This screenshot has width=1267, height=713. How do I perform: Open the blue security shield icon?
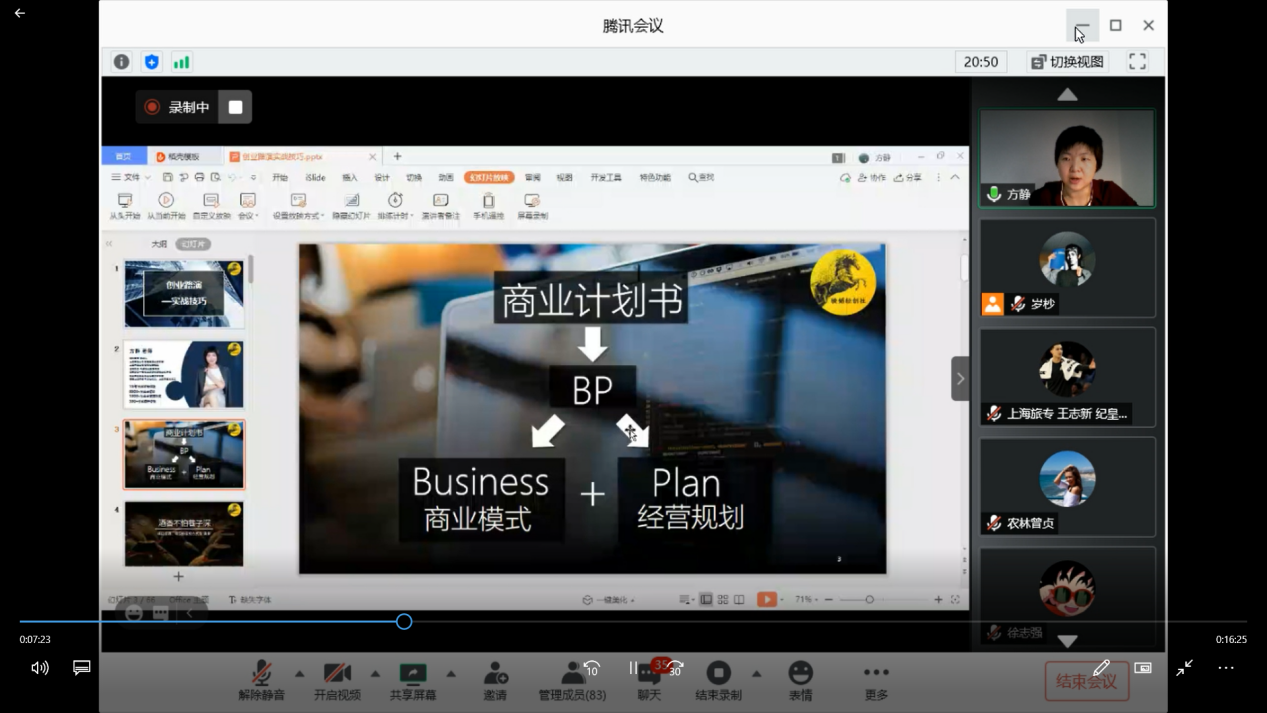151,62
